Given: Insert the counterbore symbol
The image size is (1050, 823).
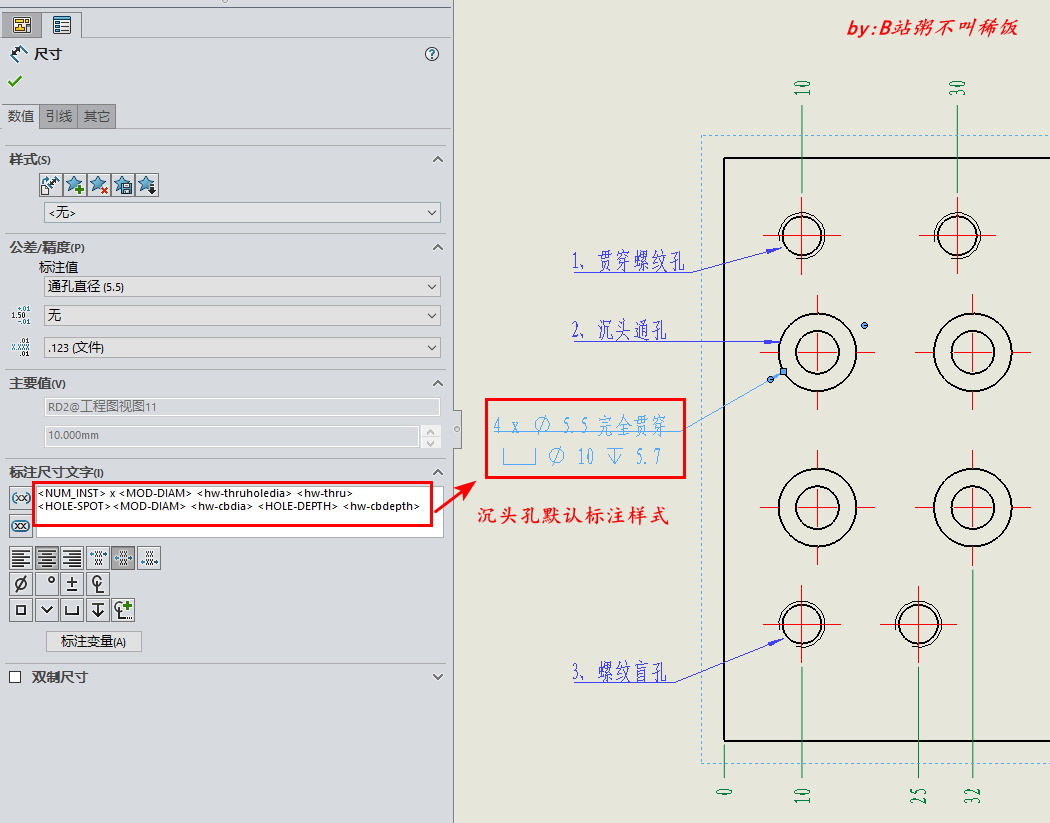Looking at the screenshot, I should point(72,610).
